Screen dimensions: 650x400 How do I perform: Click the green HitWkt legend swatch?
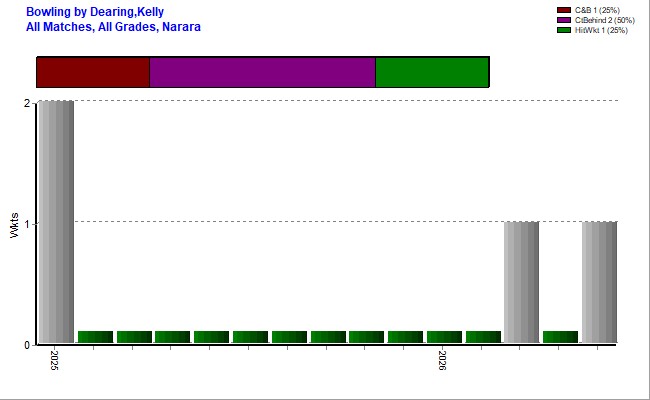(564, 30)
